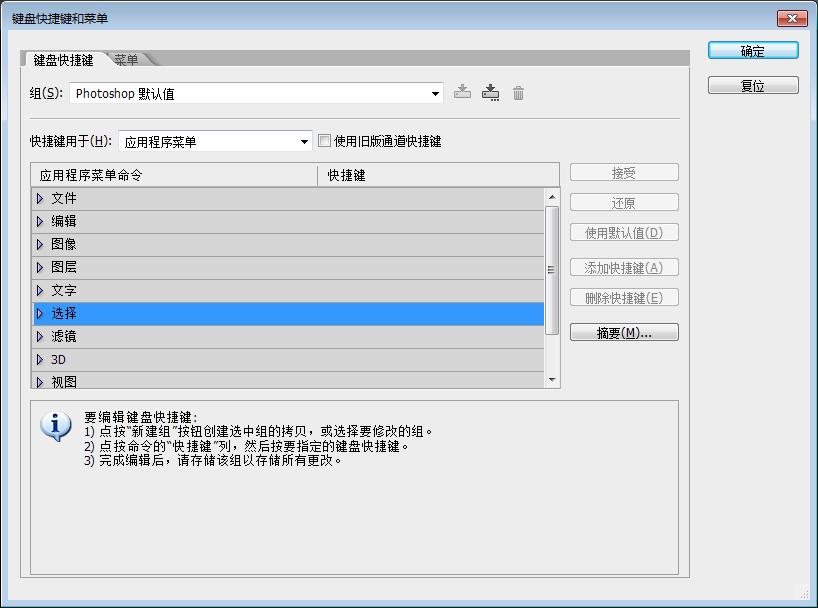Open the 组(S) shortcut set dropdown
Viewport: 818px width, 608px height.
435,92
